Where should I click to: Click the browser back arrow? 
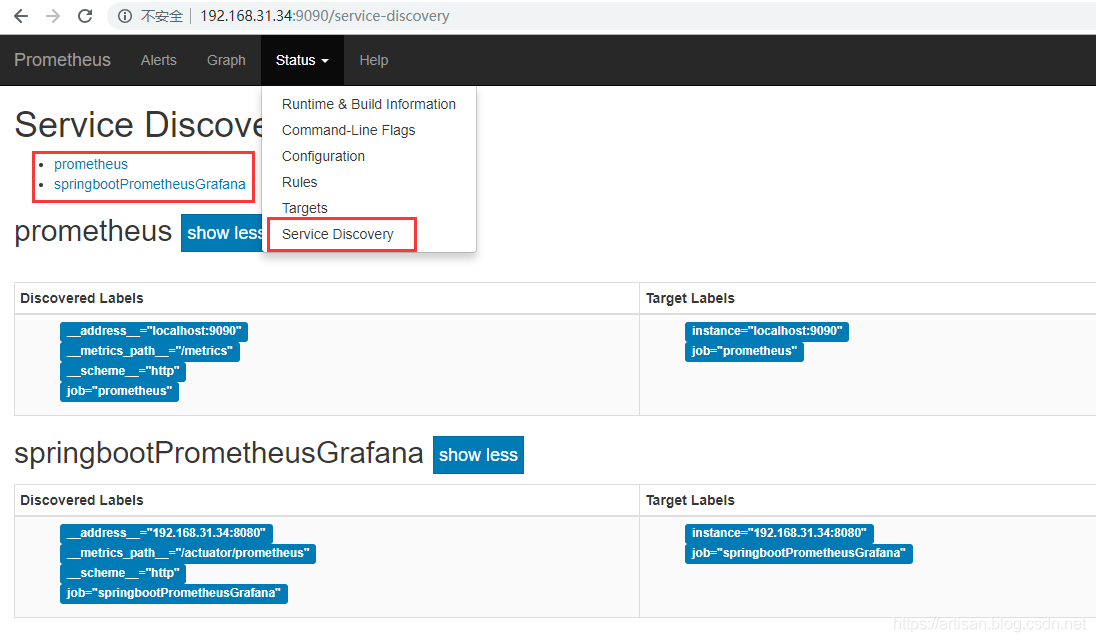pos(20,16)
